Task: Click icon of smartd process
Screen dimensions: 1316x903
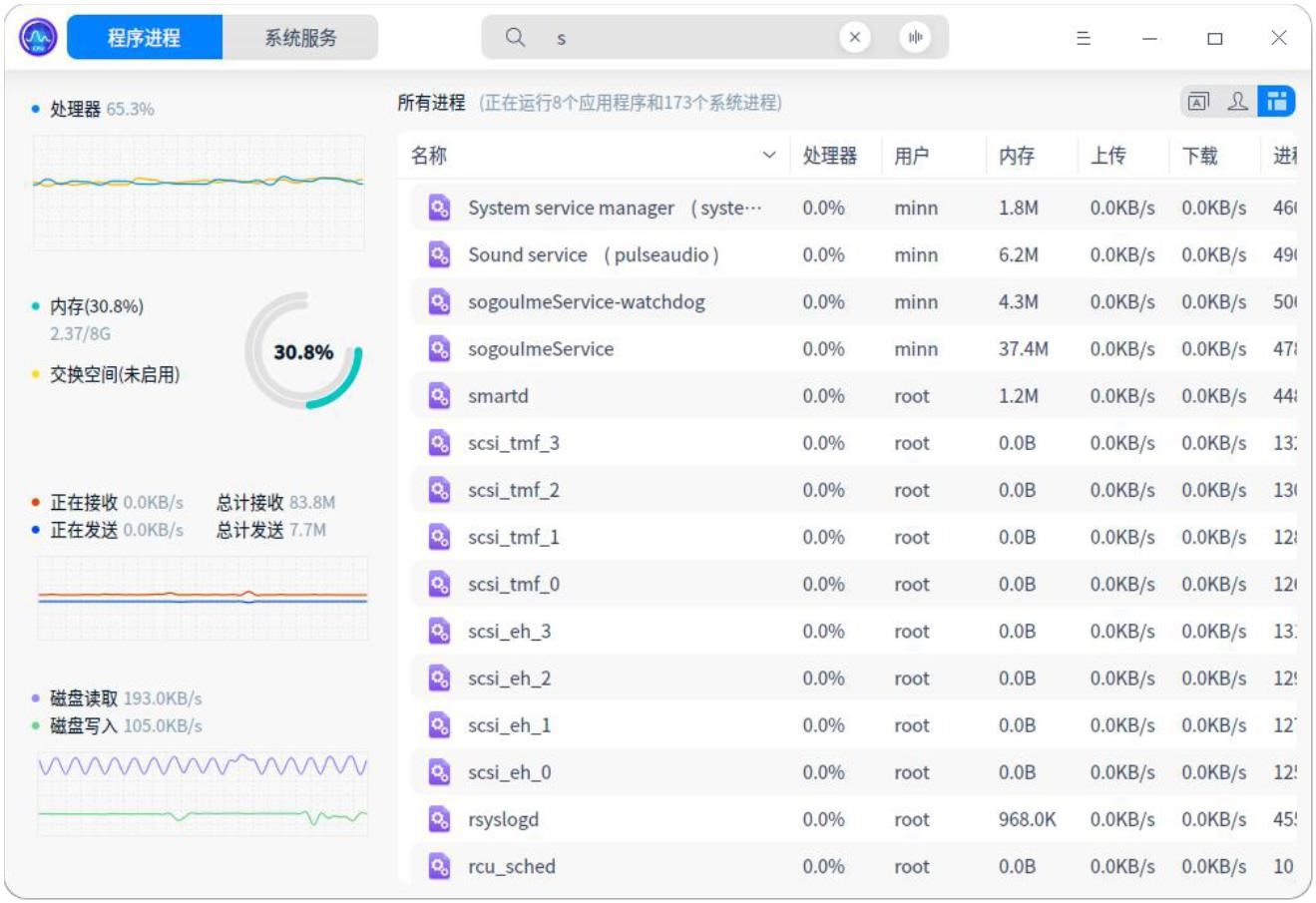Action: pyautogui.click(x=439, y=396)
